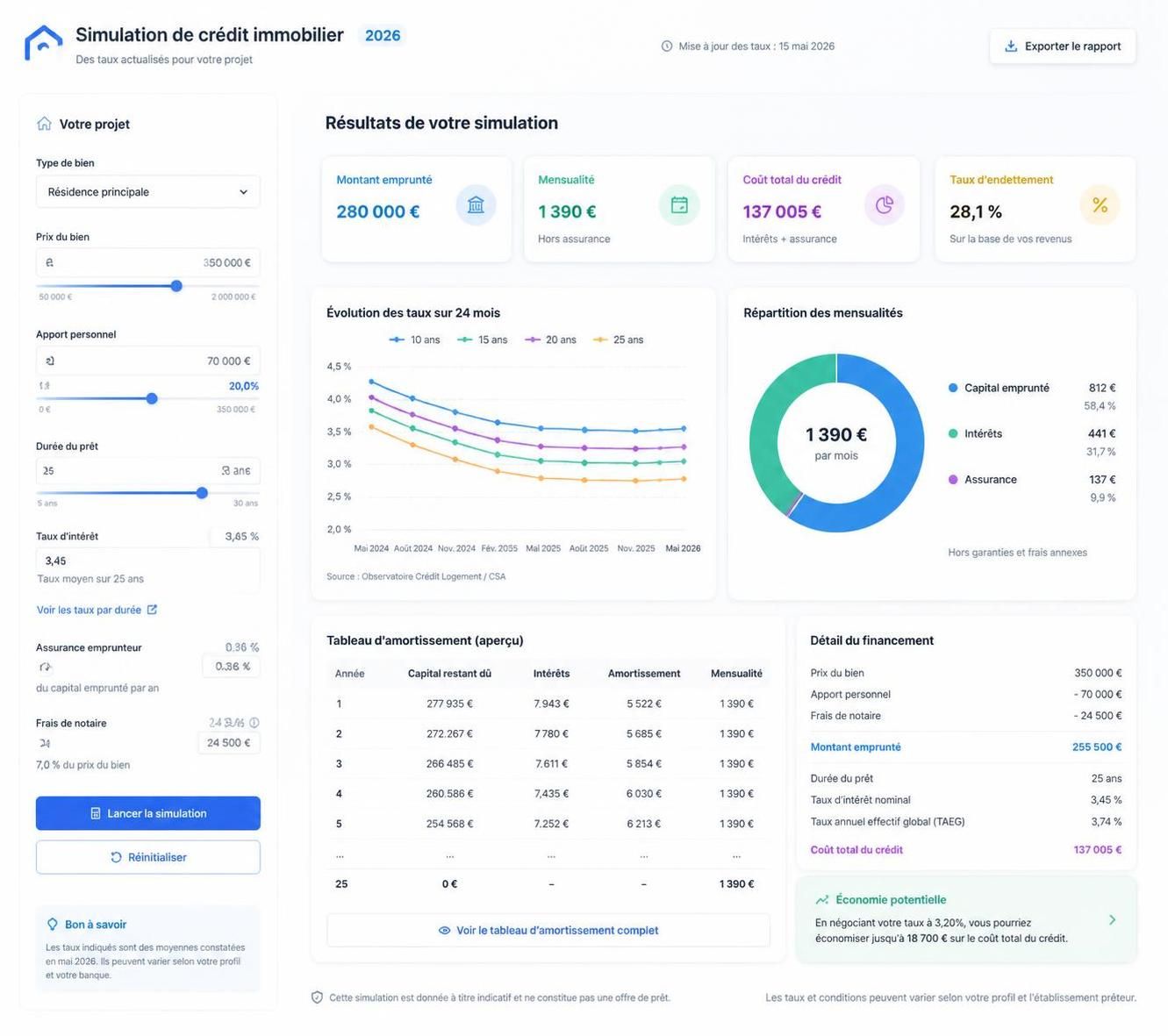This screenshot has width=1168, height=1036.
Task: Click the Frais de notaire 24 500 € field
Action: pyautogui.click(x=228, y=743)
